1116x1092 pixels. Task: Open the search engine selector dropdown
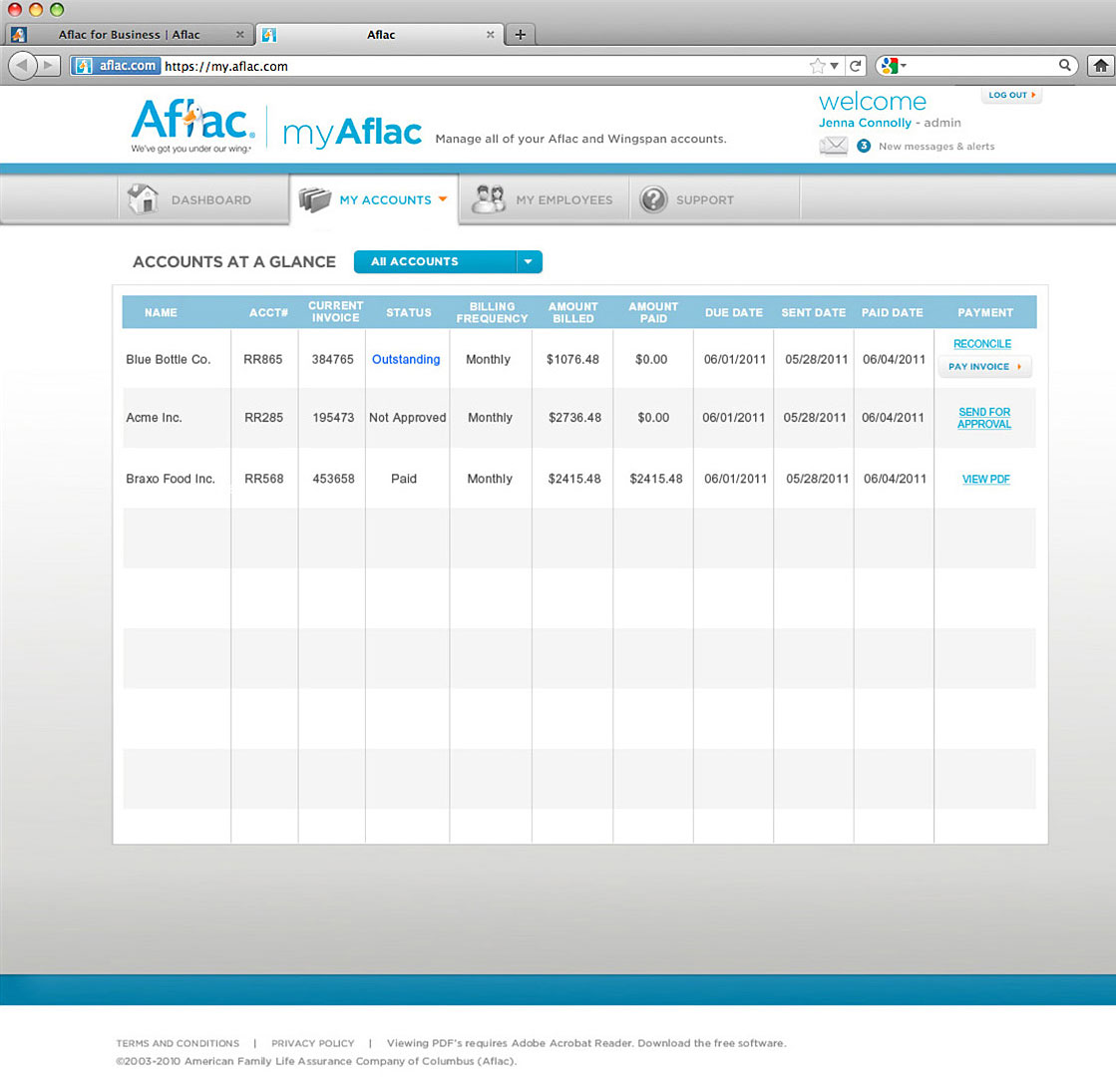click(904, 65)
